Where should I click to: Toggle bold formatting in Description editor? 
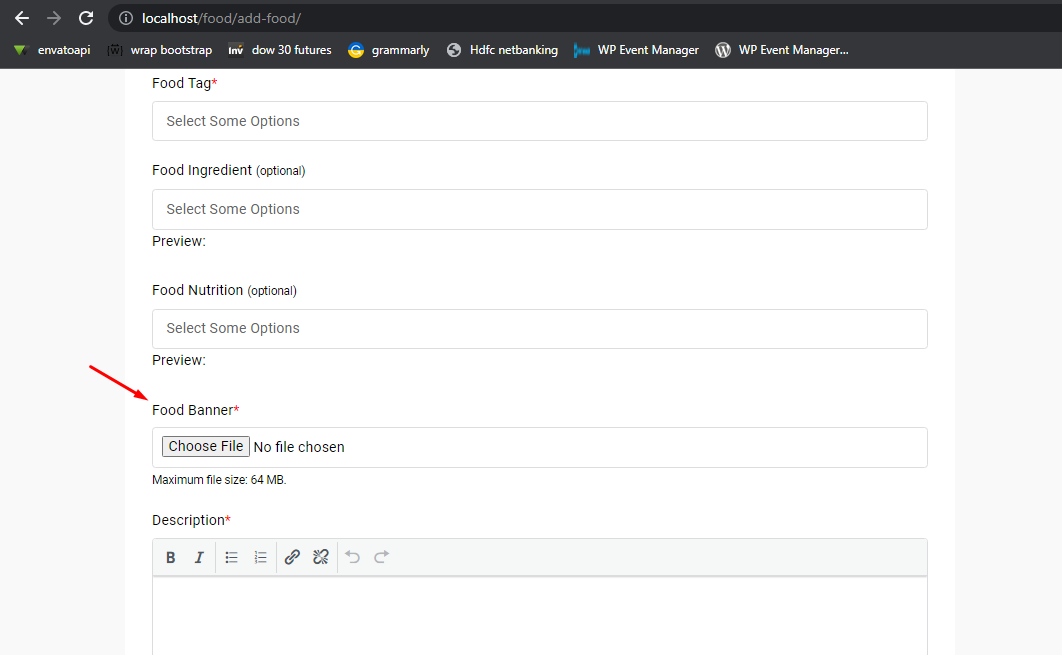tap(171, 557)
